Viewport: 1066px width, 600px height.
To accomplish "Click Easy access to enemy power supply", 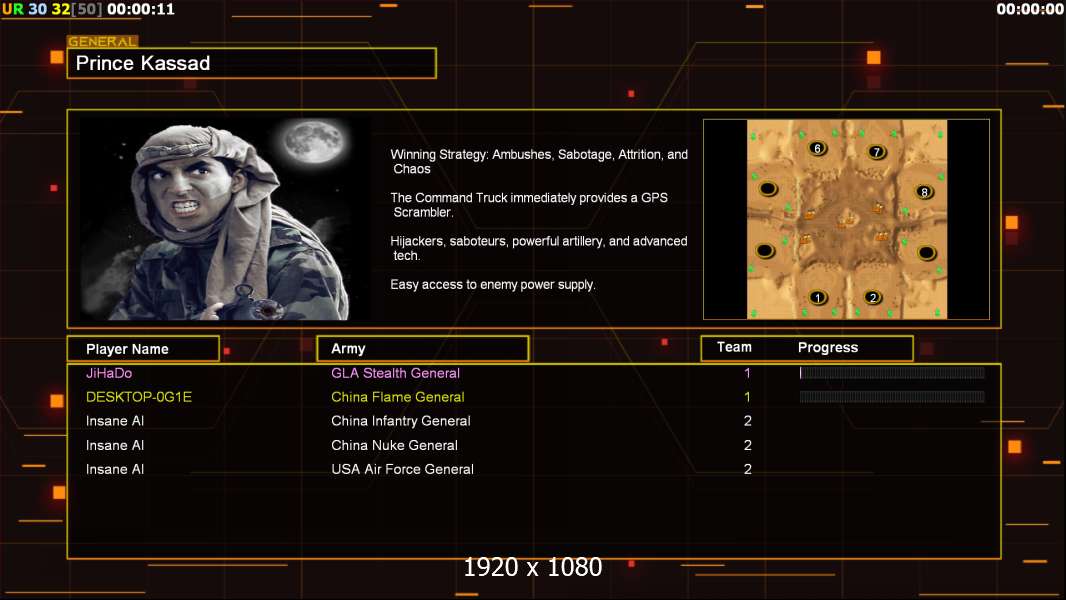I will [493, 285].
